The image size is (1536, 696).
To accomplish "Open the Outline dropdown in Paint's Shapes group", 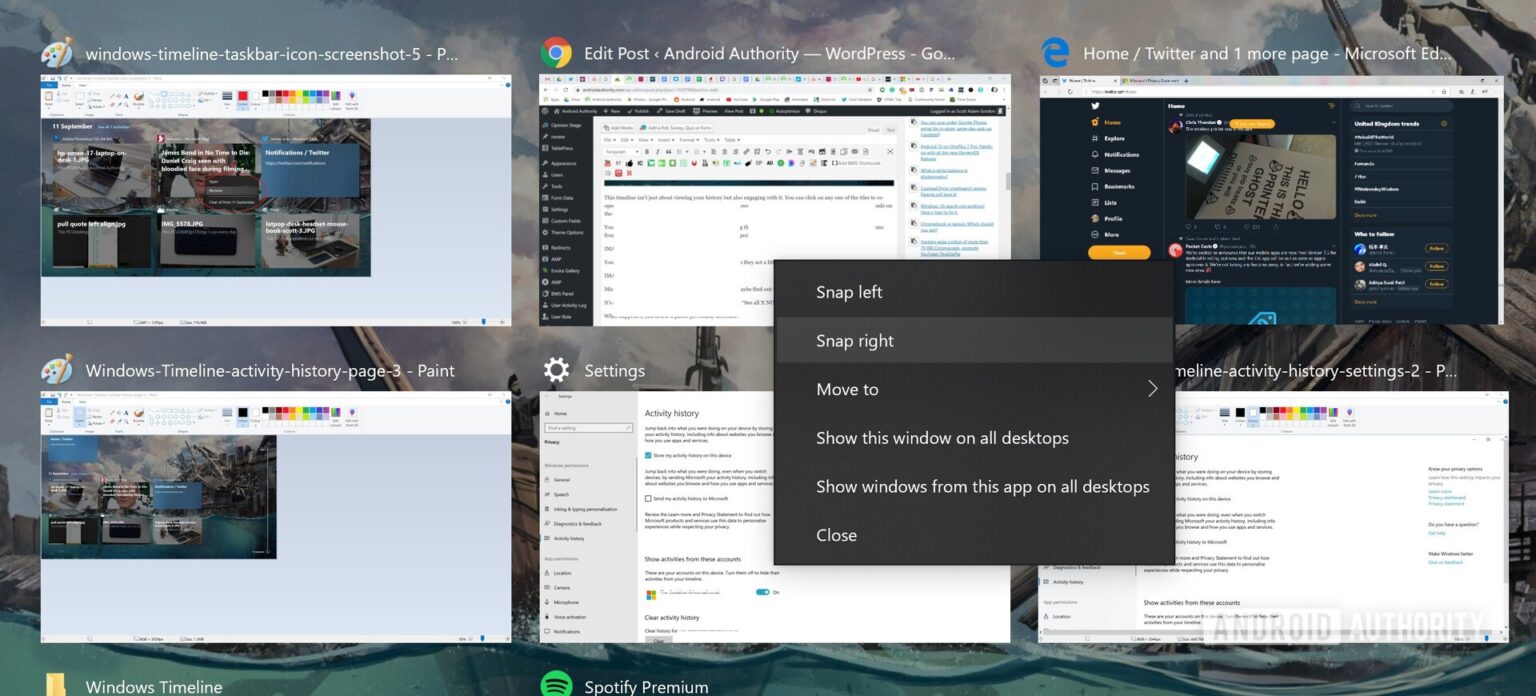I will 207,93.
